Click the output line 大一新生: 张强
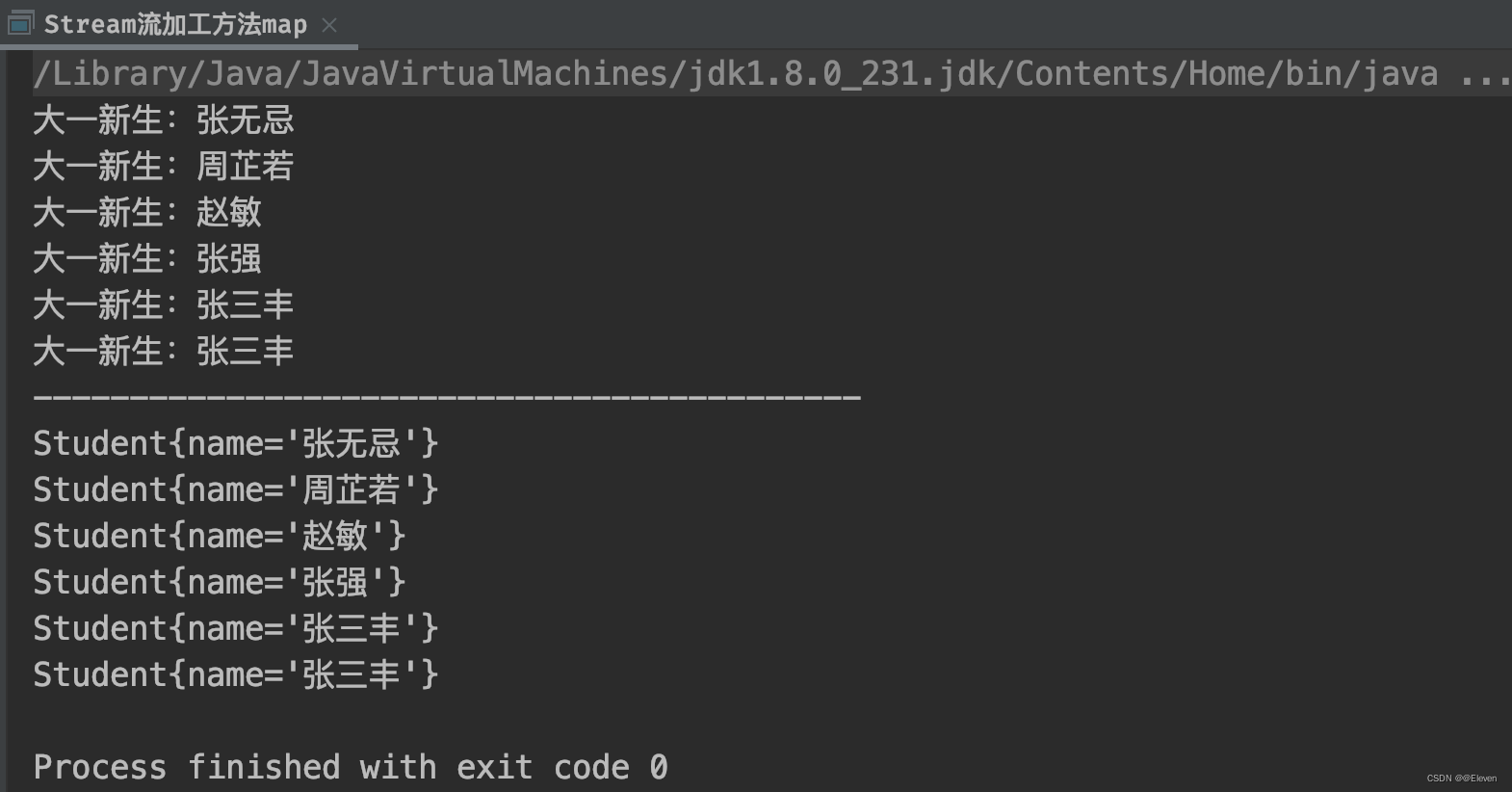Screen dimensions: 1512x792 tap(146, 258)
